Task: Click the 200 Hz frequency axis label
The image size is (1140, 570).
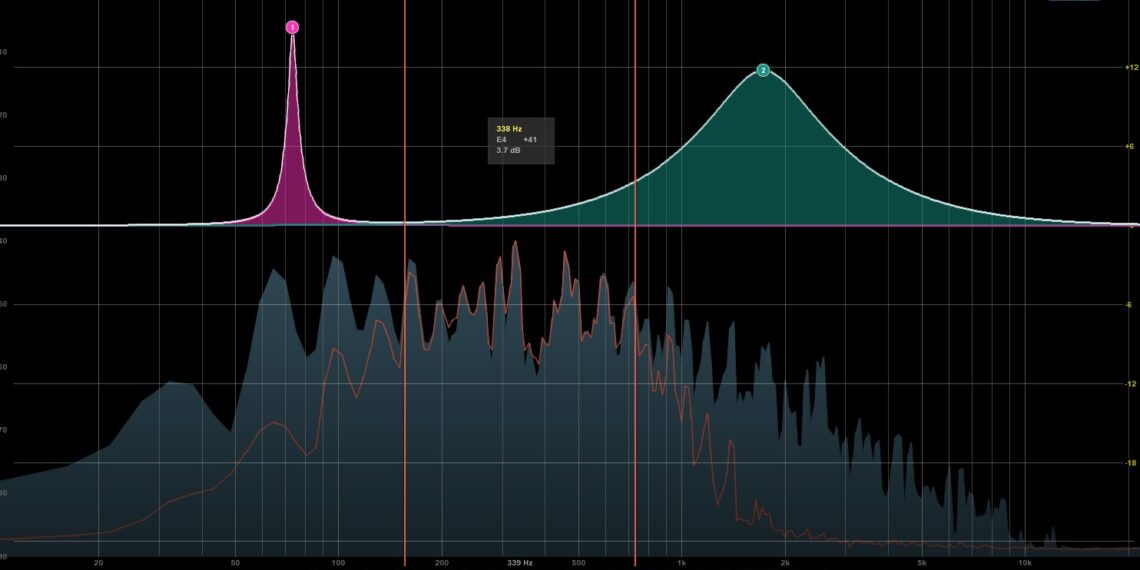Action: click(x=441, y=563)
